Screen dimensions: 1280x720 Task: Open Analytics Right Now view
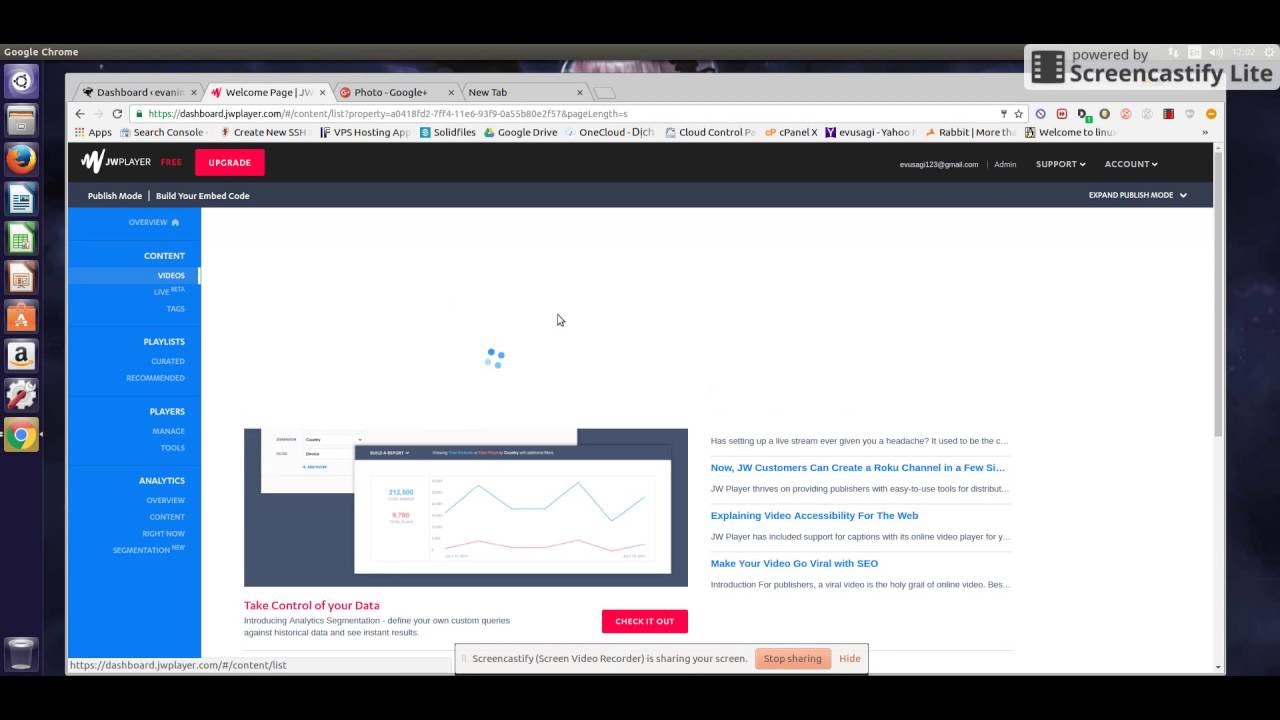(163, 534)
